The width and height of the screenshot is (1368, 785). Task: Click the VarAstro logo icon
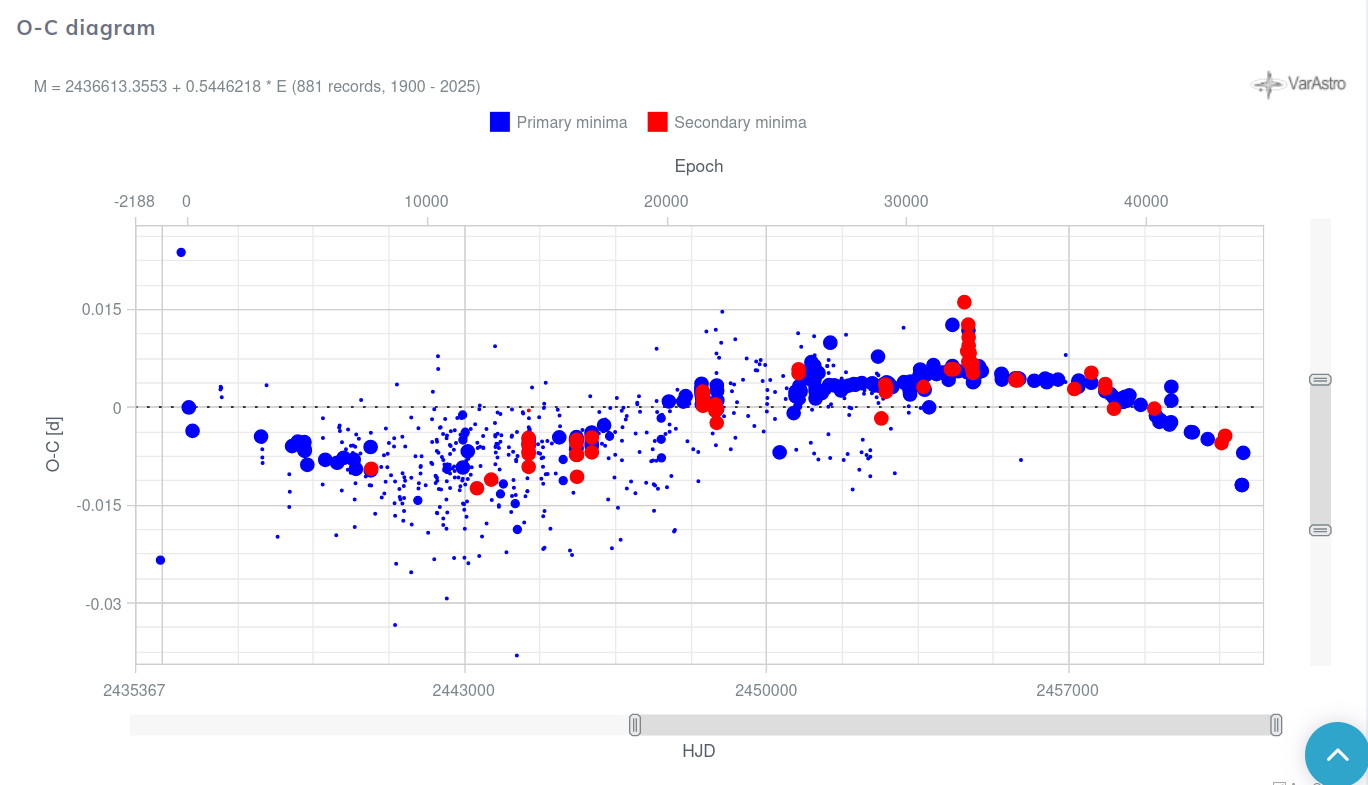tap(1268, 85)
